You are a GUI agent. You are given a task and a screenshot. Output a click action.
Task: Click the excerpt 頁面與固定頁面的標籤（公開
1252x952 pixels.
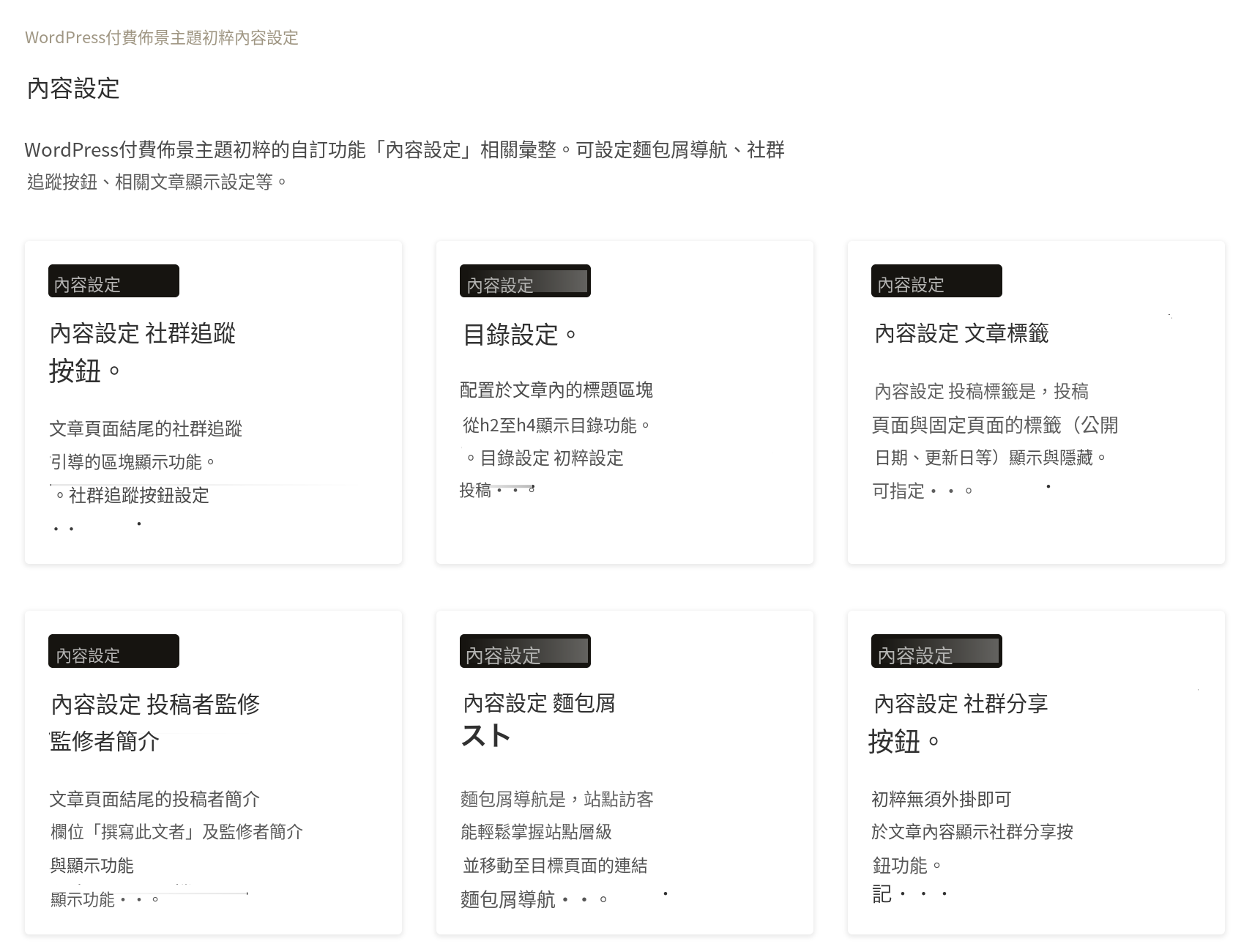[x=995, y=425]
